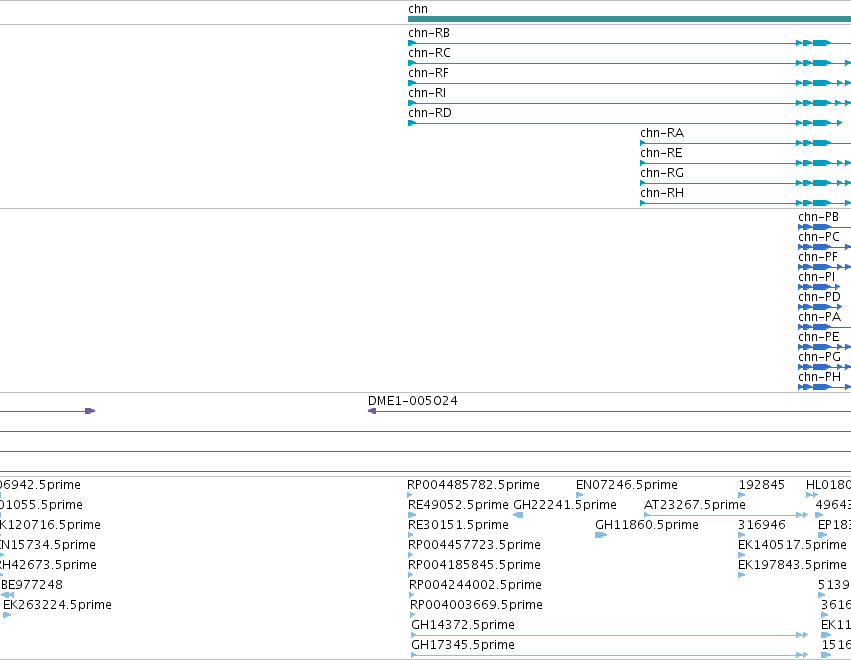The image size is (851, 660).
Task: Select protein chn-PG
Action: pyautogui.click(x=819, y=357)
